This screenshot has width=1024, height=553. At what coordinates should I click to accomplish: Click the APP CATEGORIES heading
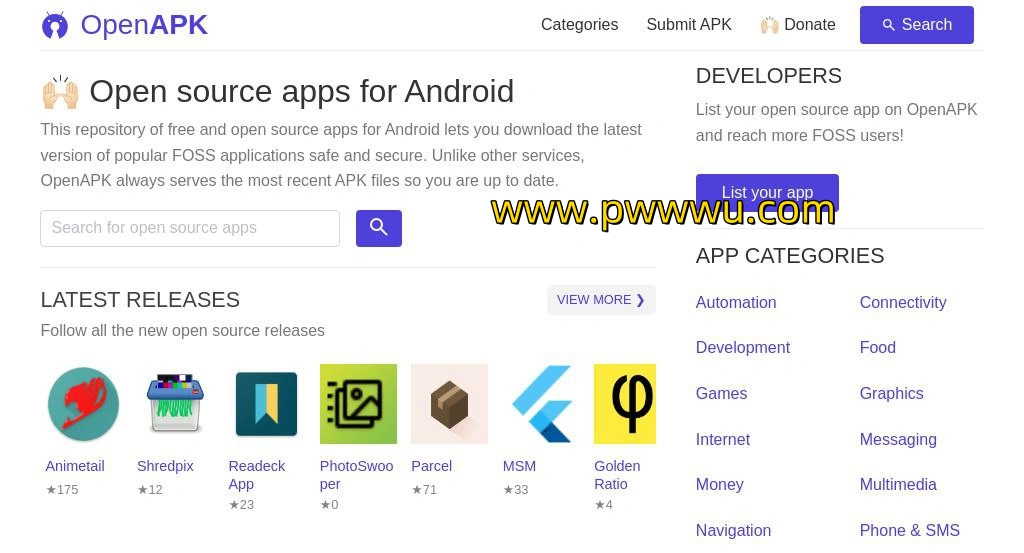tap(790, 256)
